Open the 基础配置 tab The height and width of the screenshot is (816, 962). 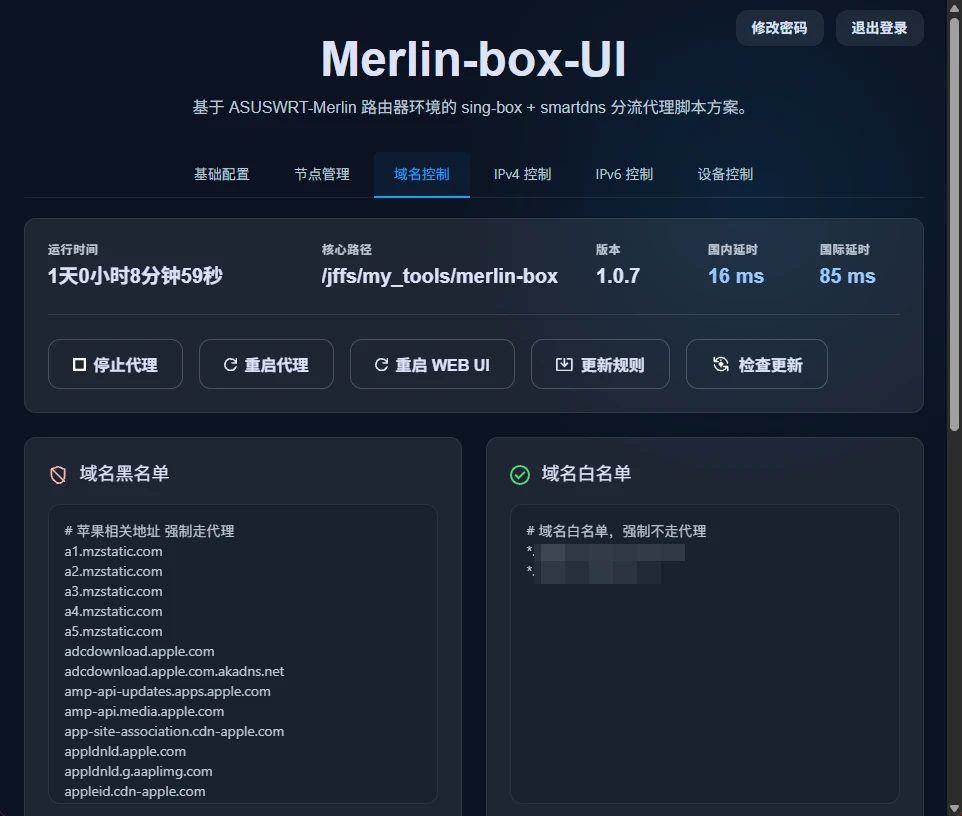coord(221,174)
